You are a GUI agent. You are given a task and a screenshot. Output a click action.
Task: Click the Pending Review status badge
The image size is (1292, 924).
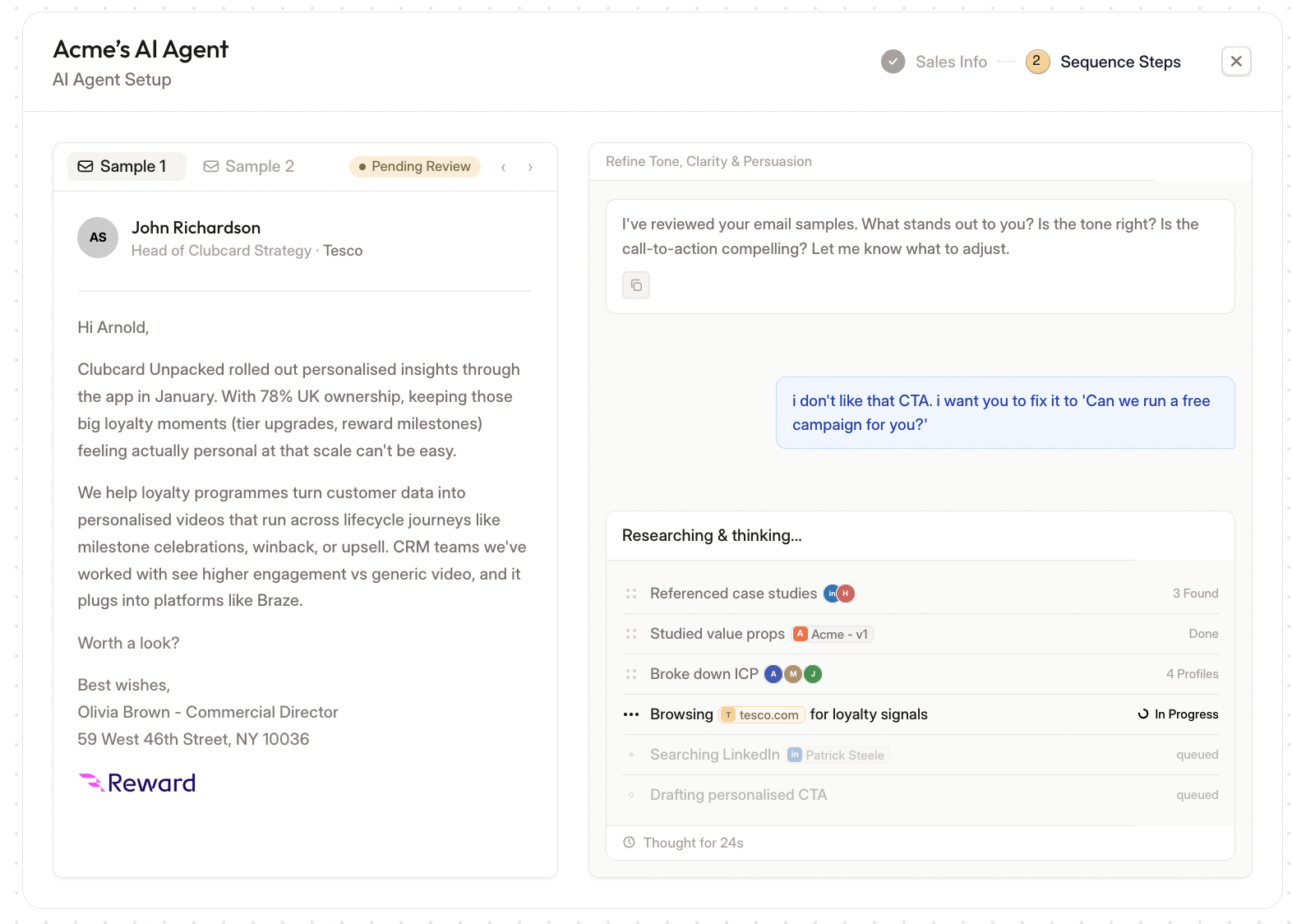pyautogui.click(x=415, y=167)
